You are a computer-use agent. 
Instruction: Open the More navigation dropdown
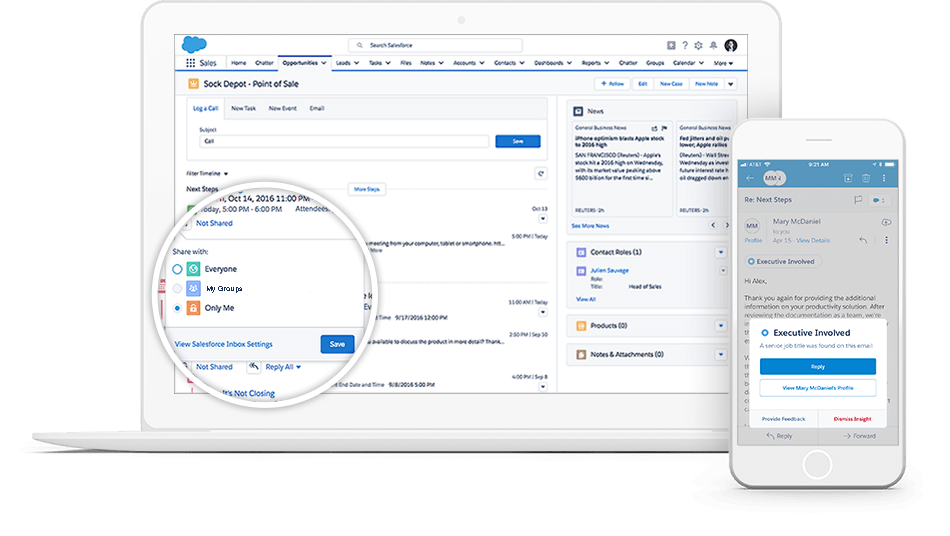pyautogui.click(x=723, y=63)
